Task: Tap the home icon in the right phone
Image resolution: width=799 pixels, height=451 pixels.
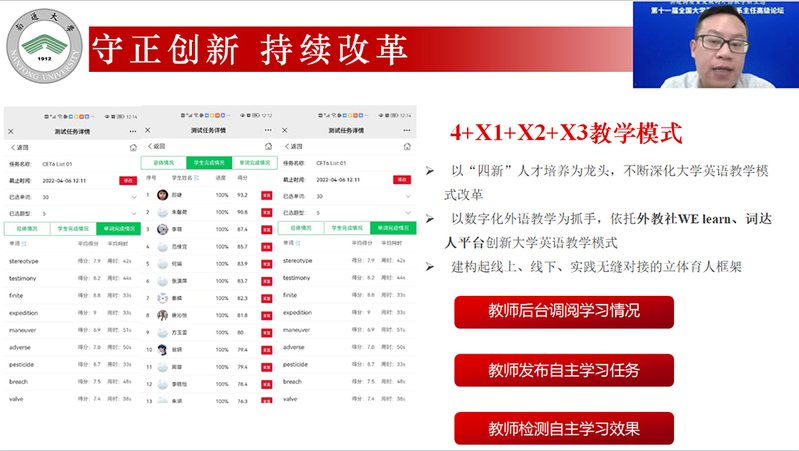Action: (x=406, y=147)
